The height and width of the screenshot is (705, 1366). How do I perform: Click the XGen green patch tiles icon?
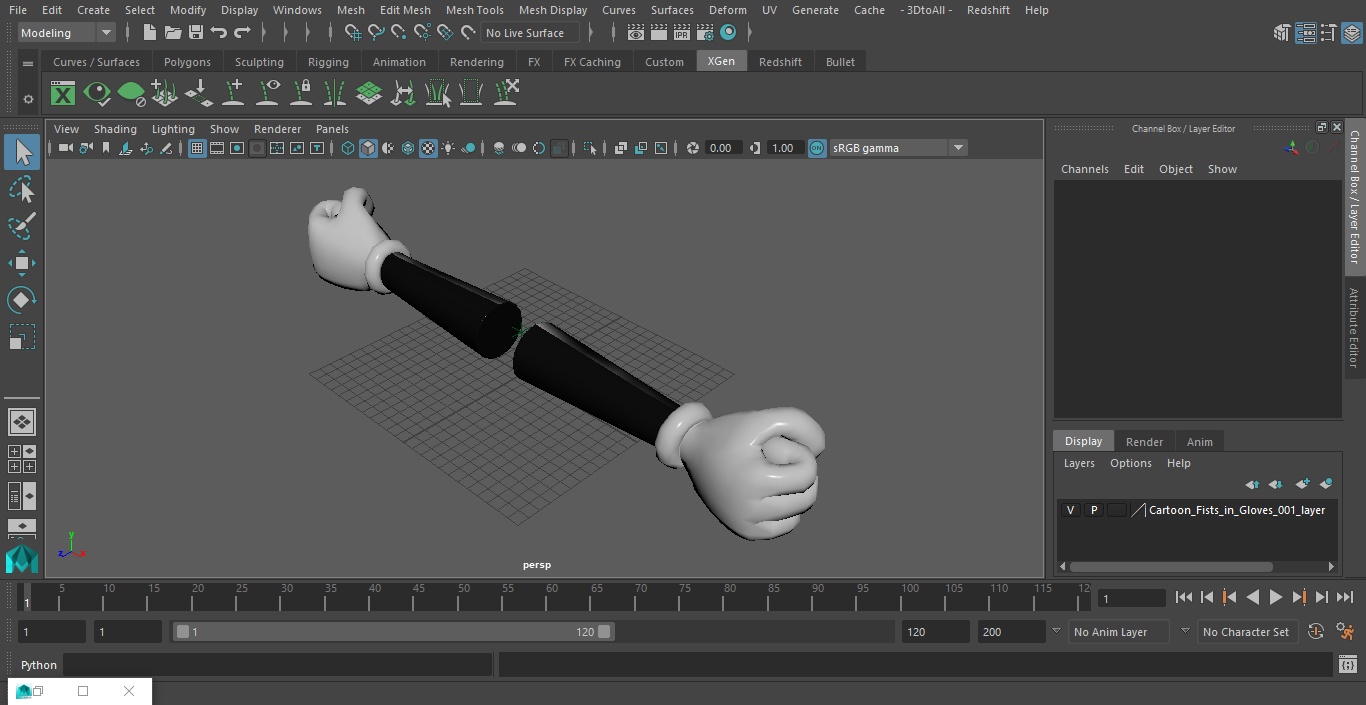point(369,94)
